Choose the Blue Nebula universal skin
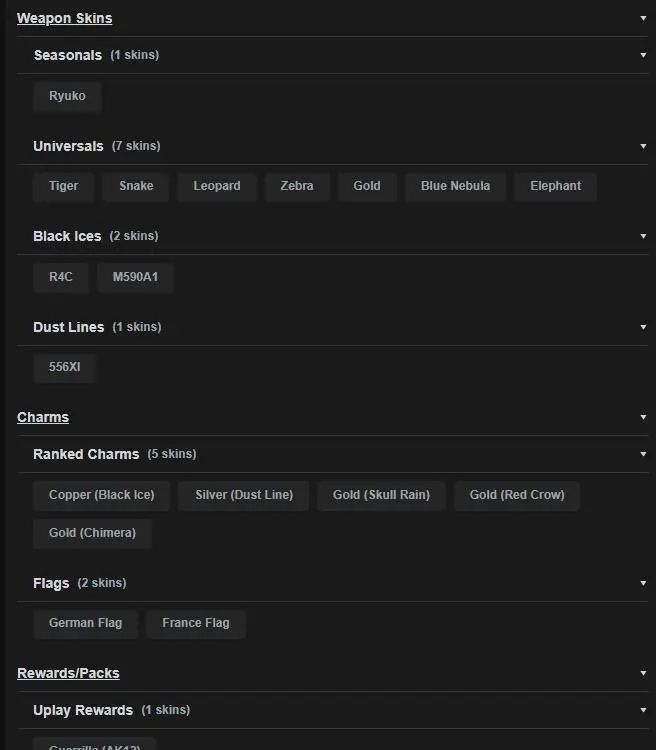This screenshot has height=750, width=656. tap(455, 186)
